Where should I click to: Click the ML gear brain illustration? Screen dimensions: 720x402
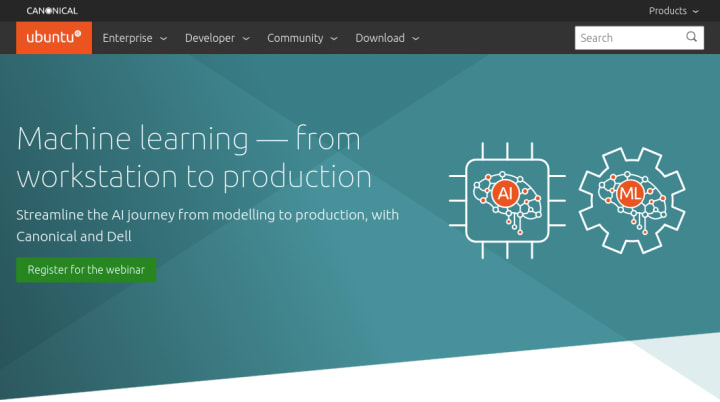coord(632,200)
